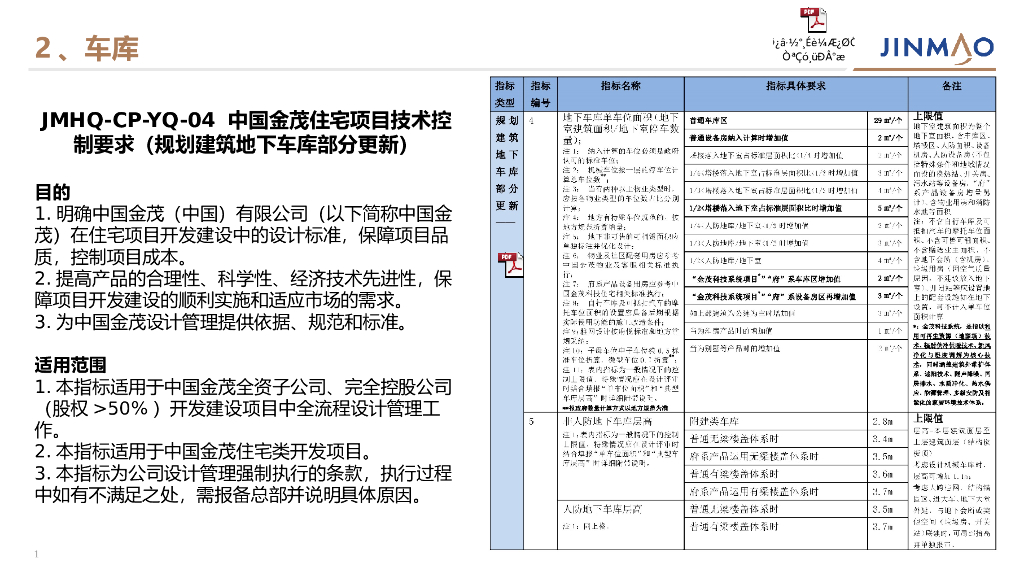Click the "指标编号" table header

click(x=541, y=94)
